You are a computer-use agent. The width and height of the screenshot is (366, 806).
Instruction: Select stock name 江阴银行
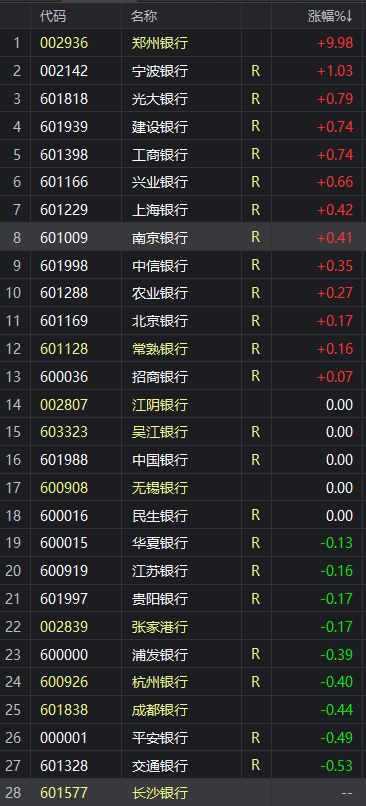pyautogui.click(x=160, y=405)
